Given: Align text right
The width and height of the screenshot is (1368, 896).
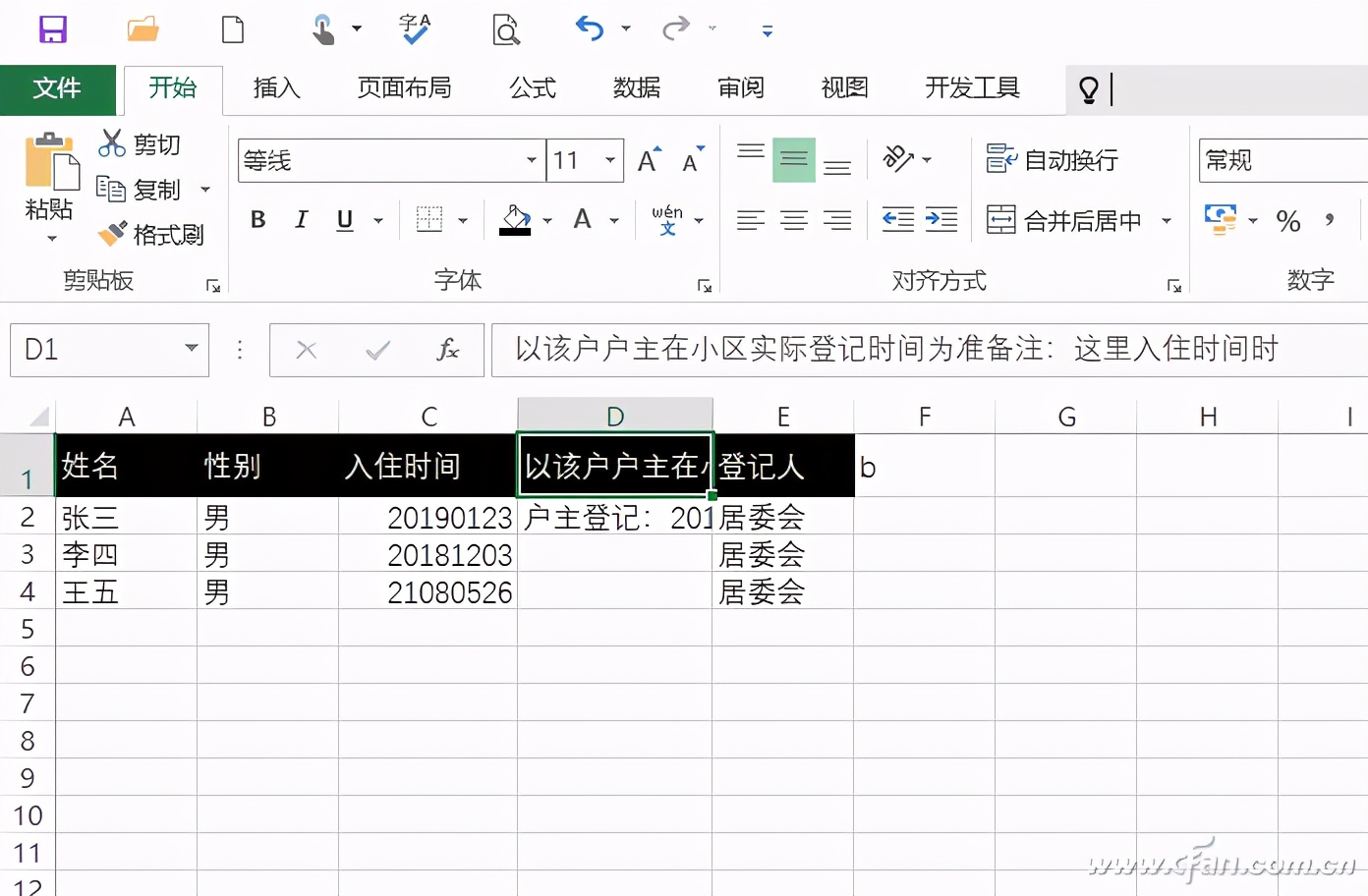Looking at the screenshot, I should (837, 220).
